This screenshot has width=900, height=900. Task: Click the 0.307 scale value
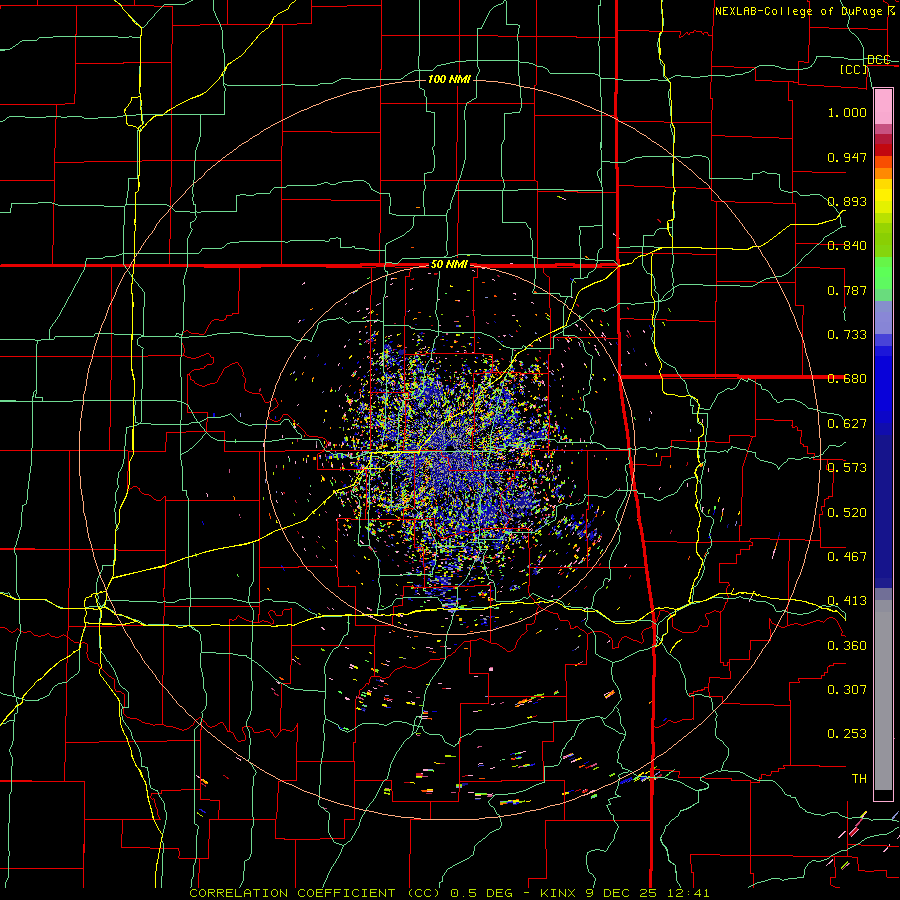pos(847,690)
